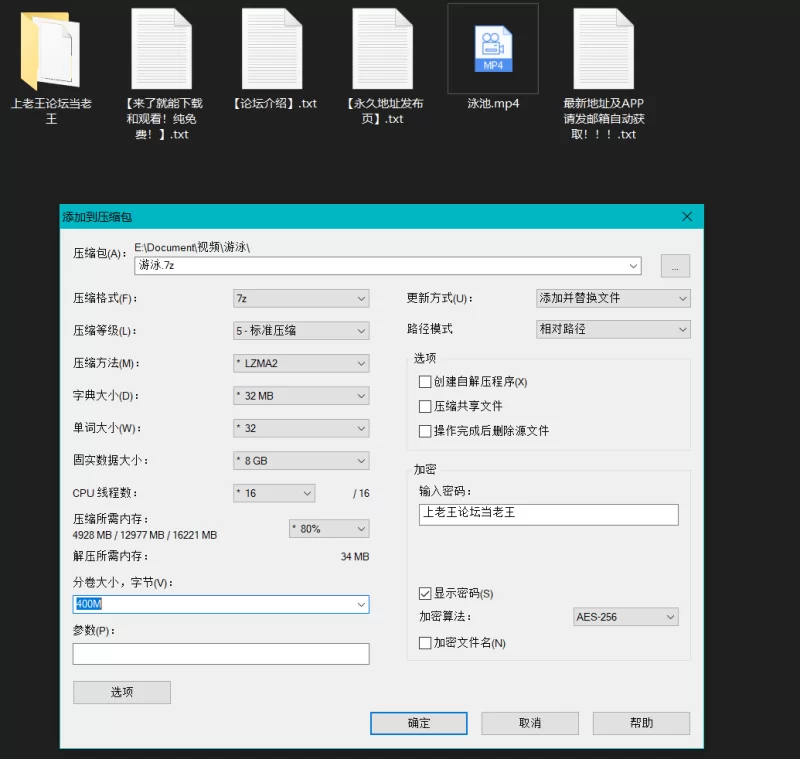The image size is (800, 759).
Task: Click the 选项 button
Action: (x=121, y=692)
